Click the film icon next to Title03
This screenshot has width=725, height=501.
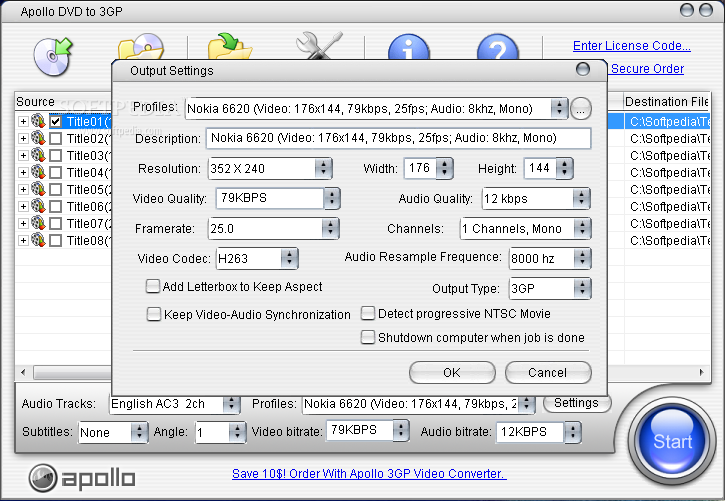38,155
